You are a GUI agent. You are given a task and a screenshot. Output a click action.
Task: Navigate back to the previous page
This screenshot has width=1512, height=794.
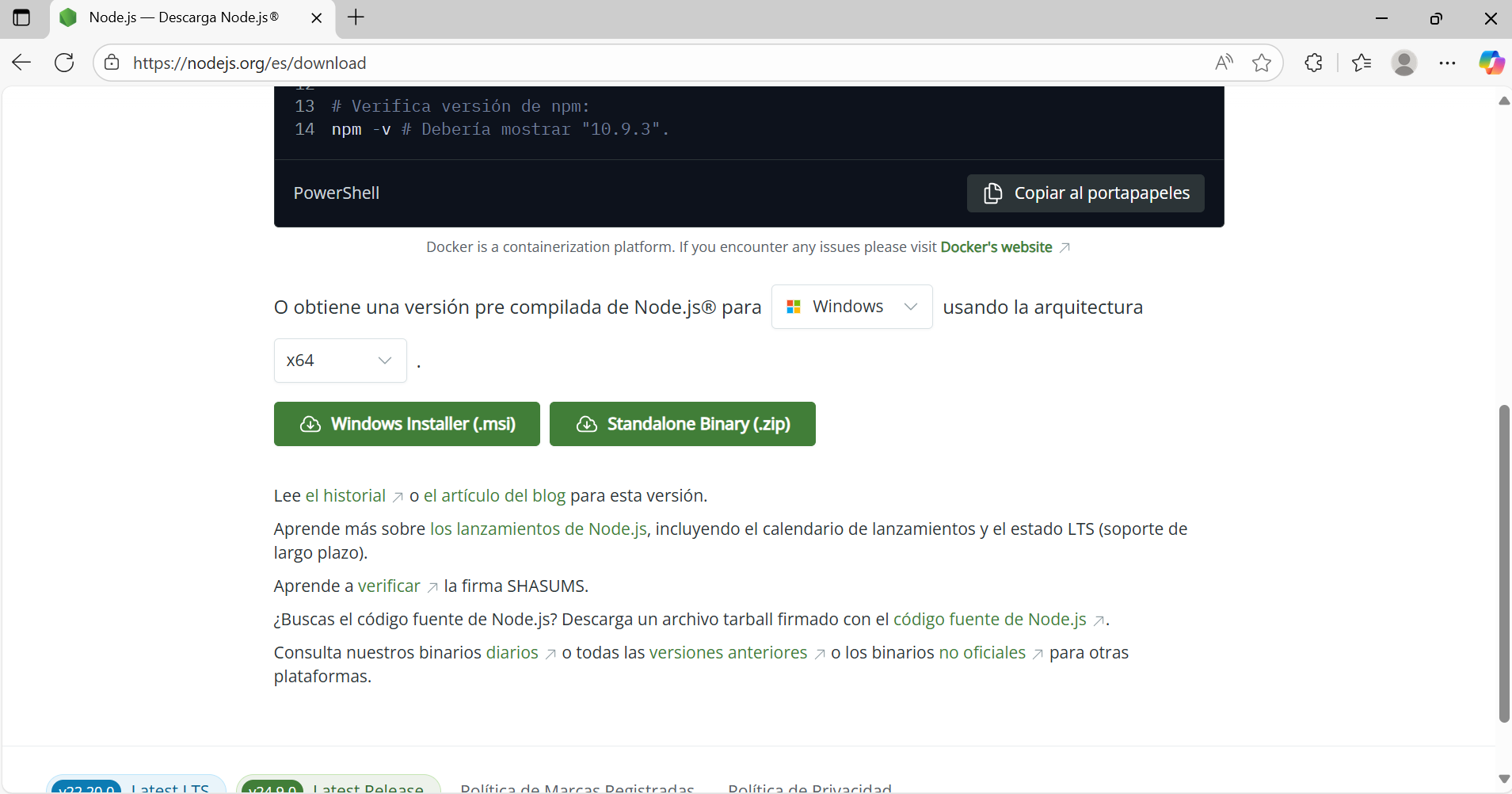pos(21,63)
